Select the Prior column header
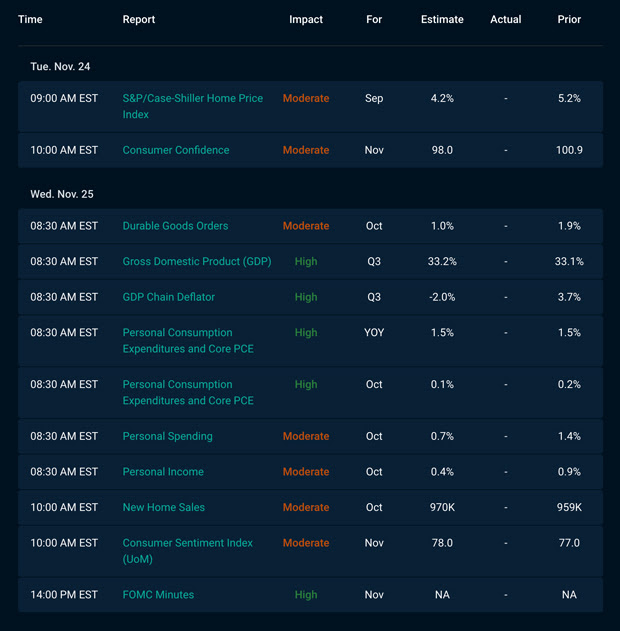This screenshot has width=620, height=631. point(569,20)
